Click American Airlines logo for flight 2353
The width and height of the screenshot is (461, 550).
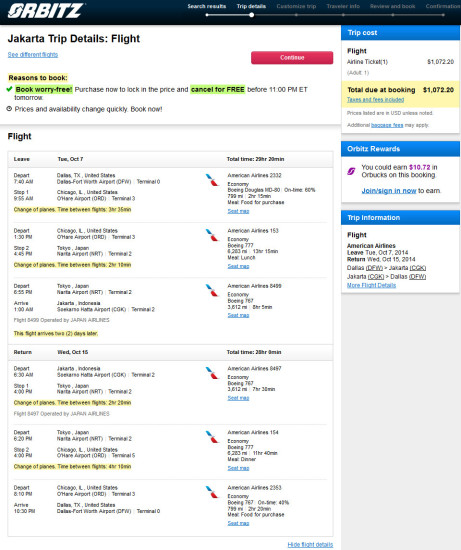[212, 492]
